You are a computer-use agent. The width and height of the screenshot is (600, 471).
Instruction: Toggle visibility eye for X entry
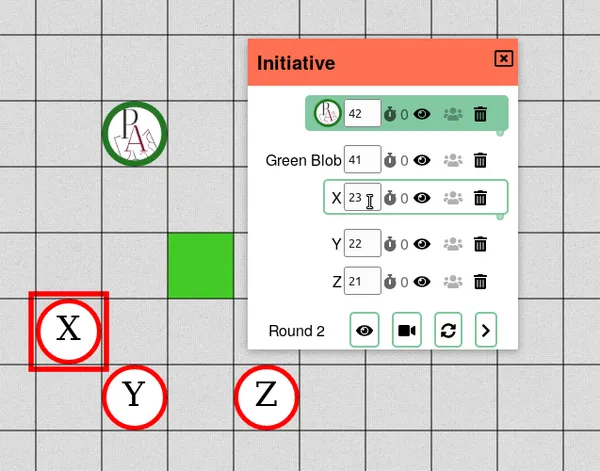point(422,198)
